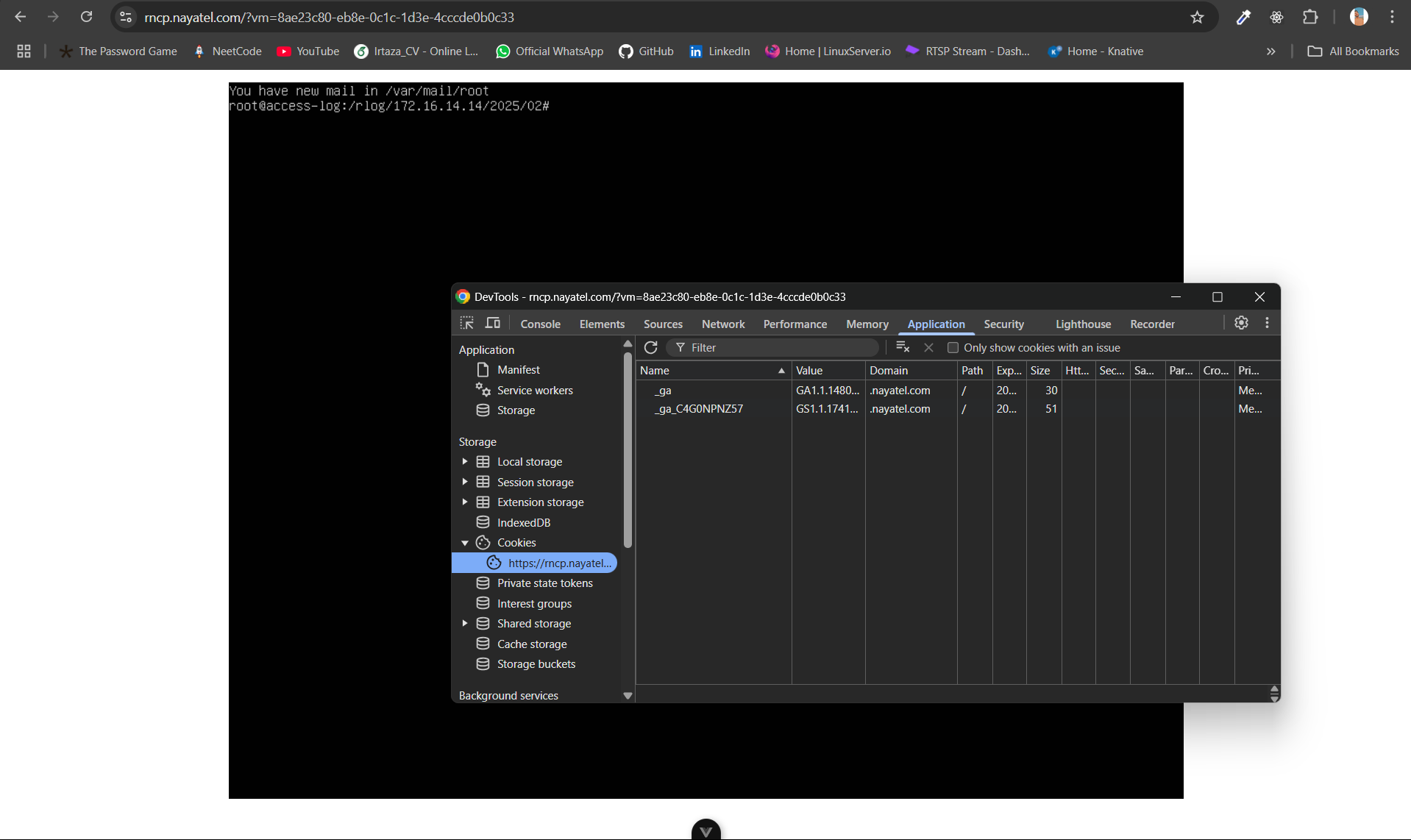The width and height of the screenshot is (1411, 840).
Task: Switch to the Console tab
Action: (540, 324)
